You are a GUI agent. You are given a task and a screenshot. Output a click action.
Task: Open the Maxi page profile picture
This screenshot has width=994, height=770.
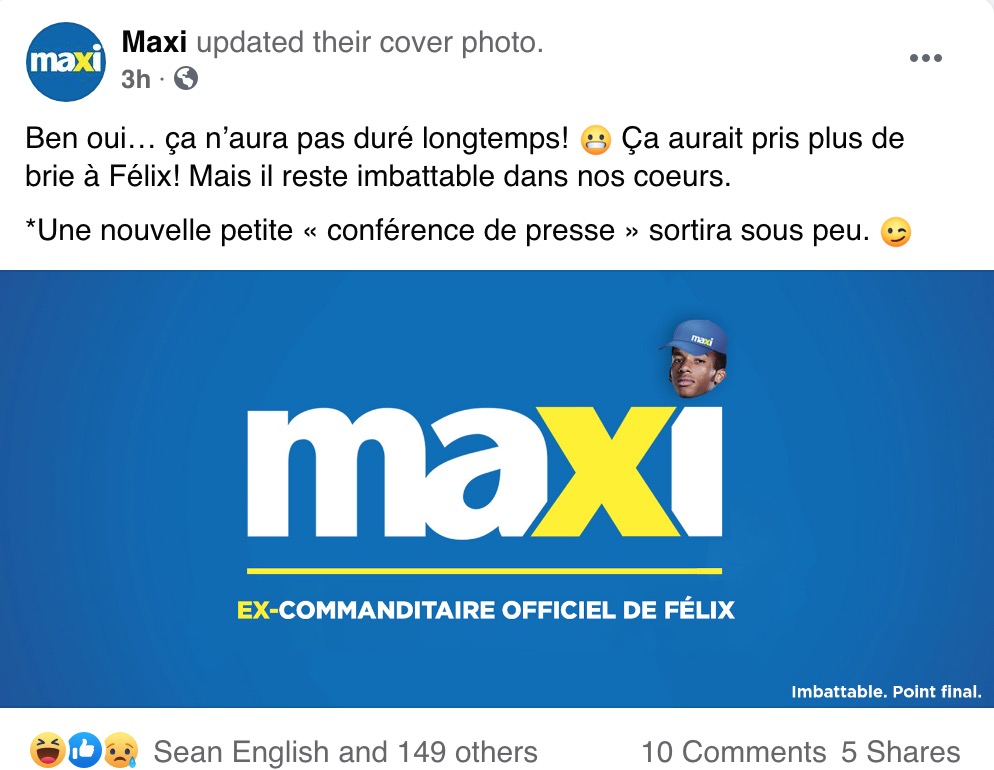coord(66,61)
